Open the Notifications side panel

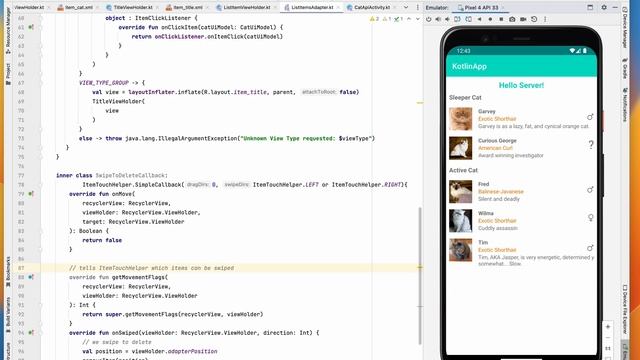pyautogui.click(x=625, y=104)
